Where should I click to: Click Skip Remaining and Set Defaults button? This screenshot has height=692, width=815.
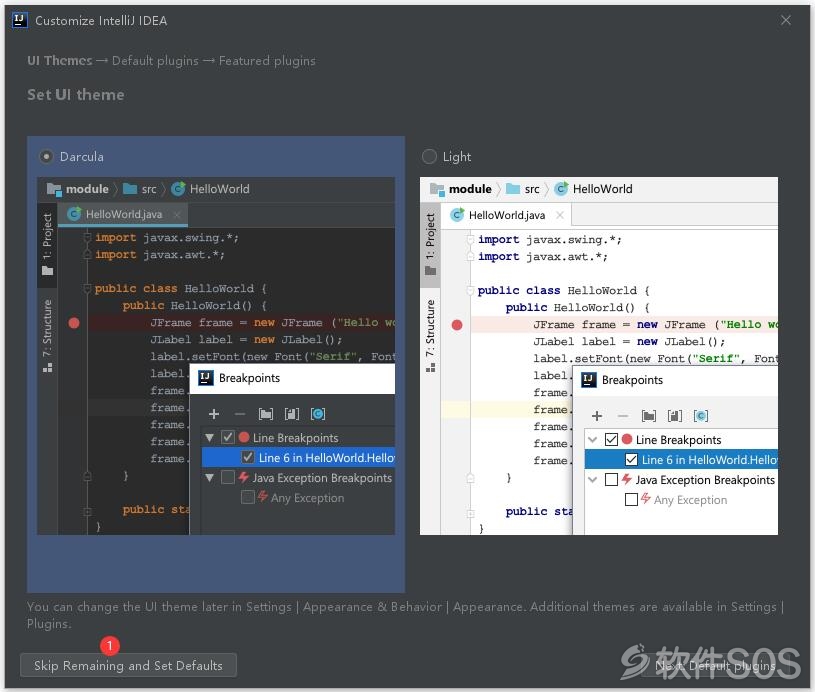[128, 665]
